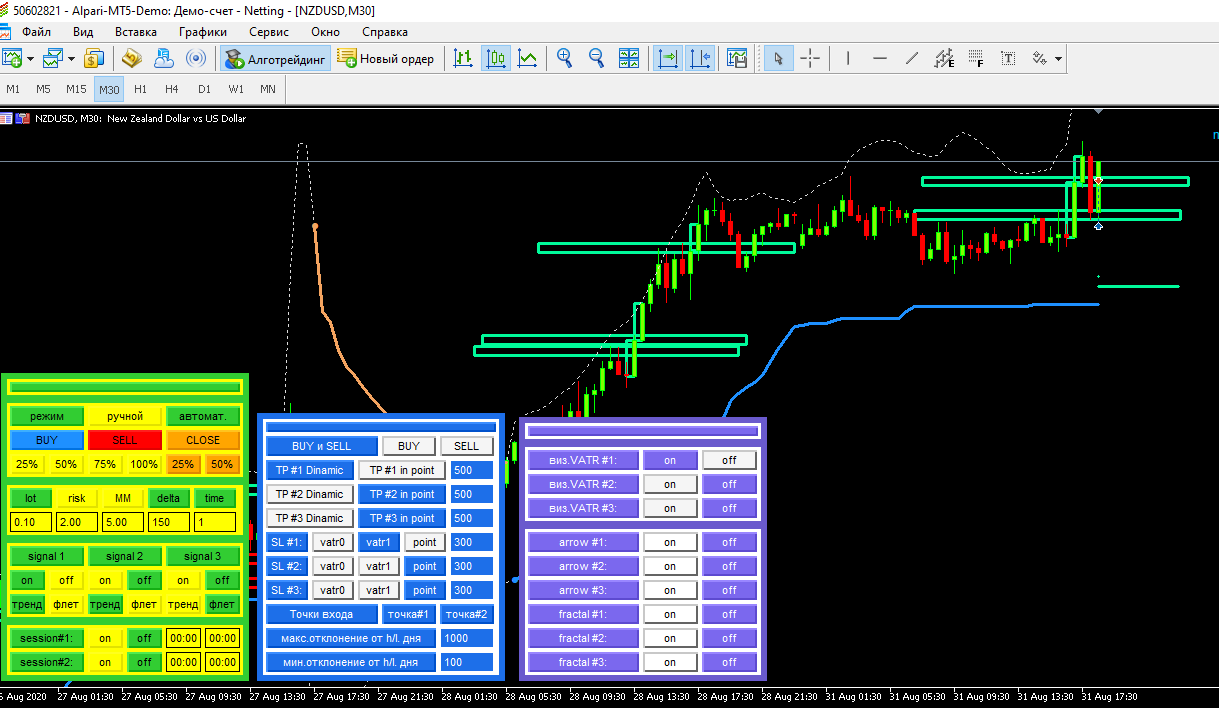The height and width of the screenshot is (708, 1219).
Task: Open dropdown arrow beside new chart icon
Action: (x=31, y=59)
